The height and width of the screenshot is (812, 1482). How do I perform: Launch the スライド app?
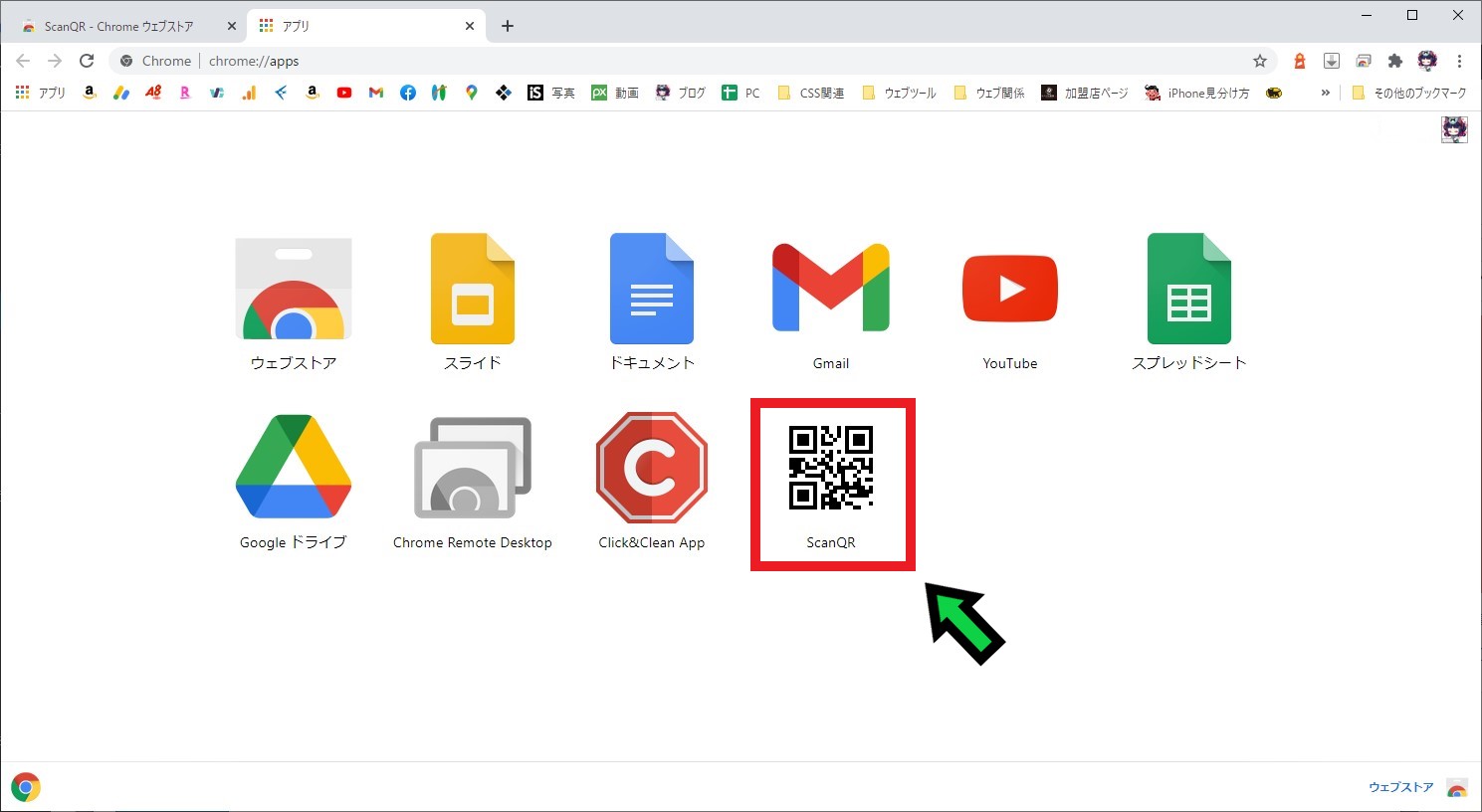tap(472, 289)
